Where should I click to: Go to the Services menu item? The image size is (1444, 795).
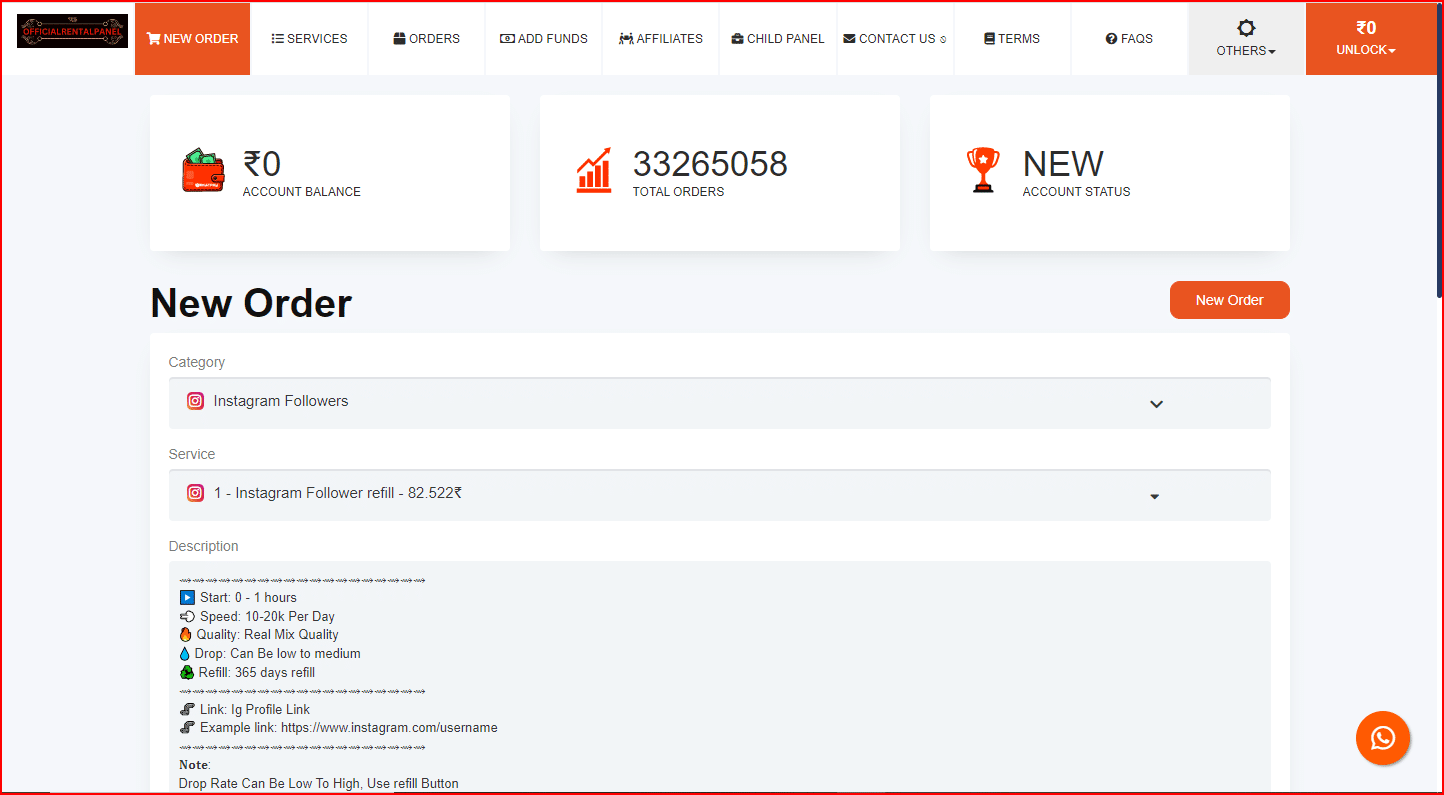(309, 39)
